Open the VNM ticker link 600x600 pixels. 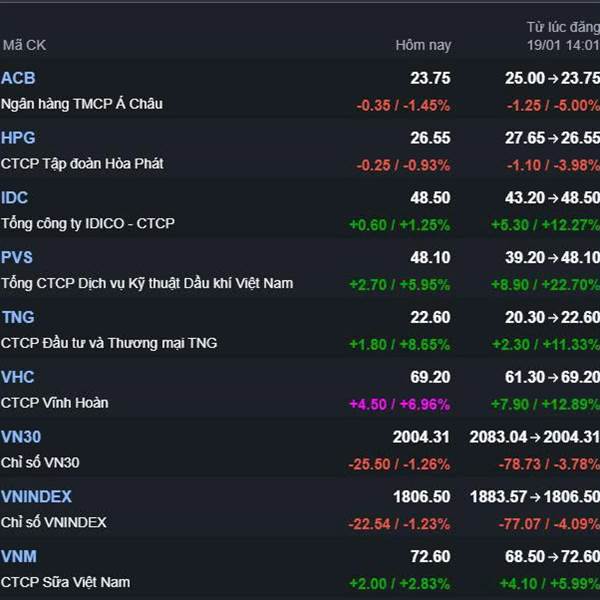coord(19,556)
